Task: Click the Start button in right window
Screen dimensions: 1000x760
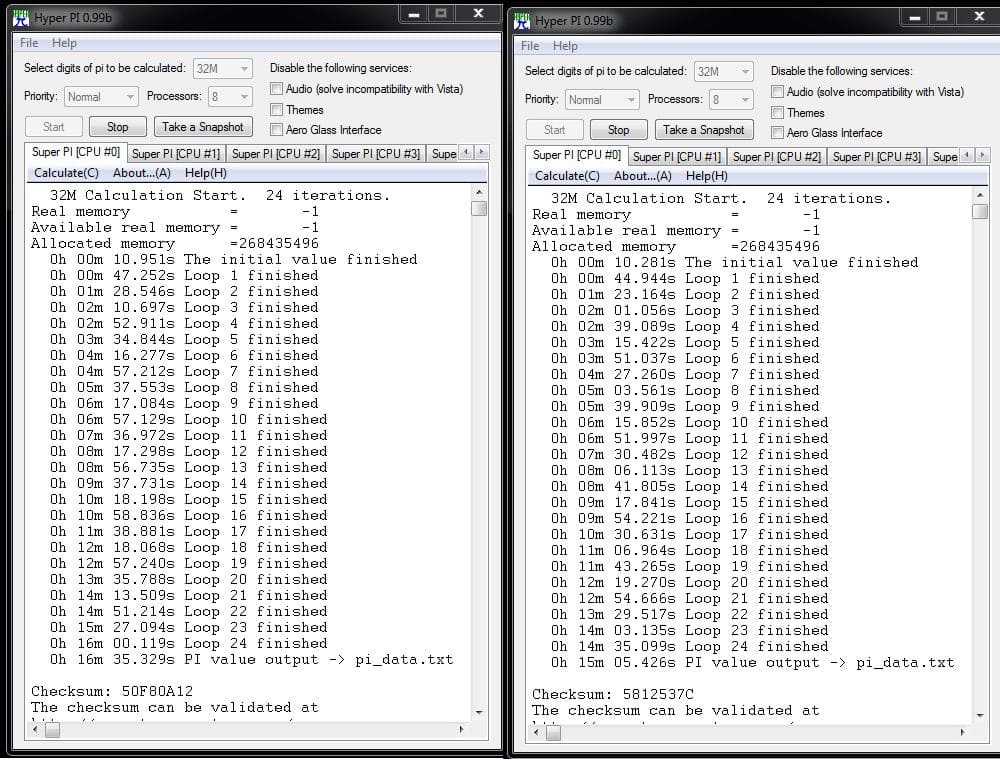Action: pos(554,130)
